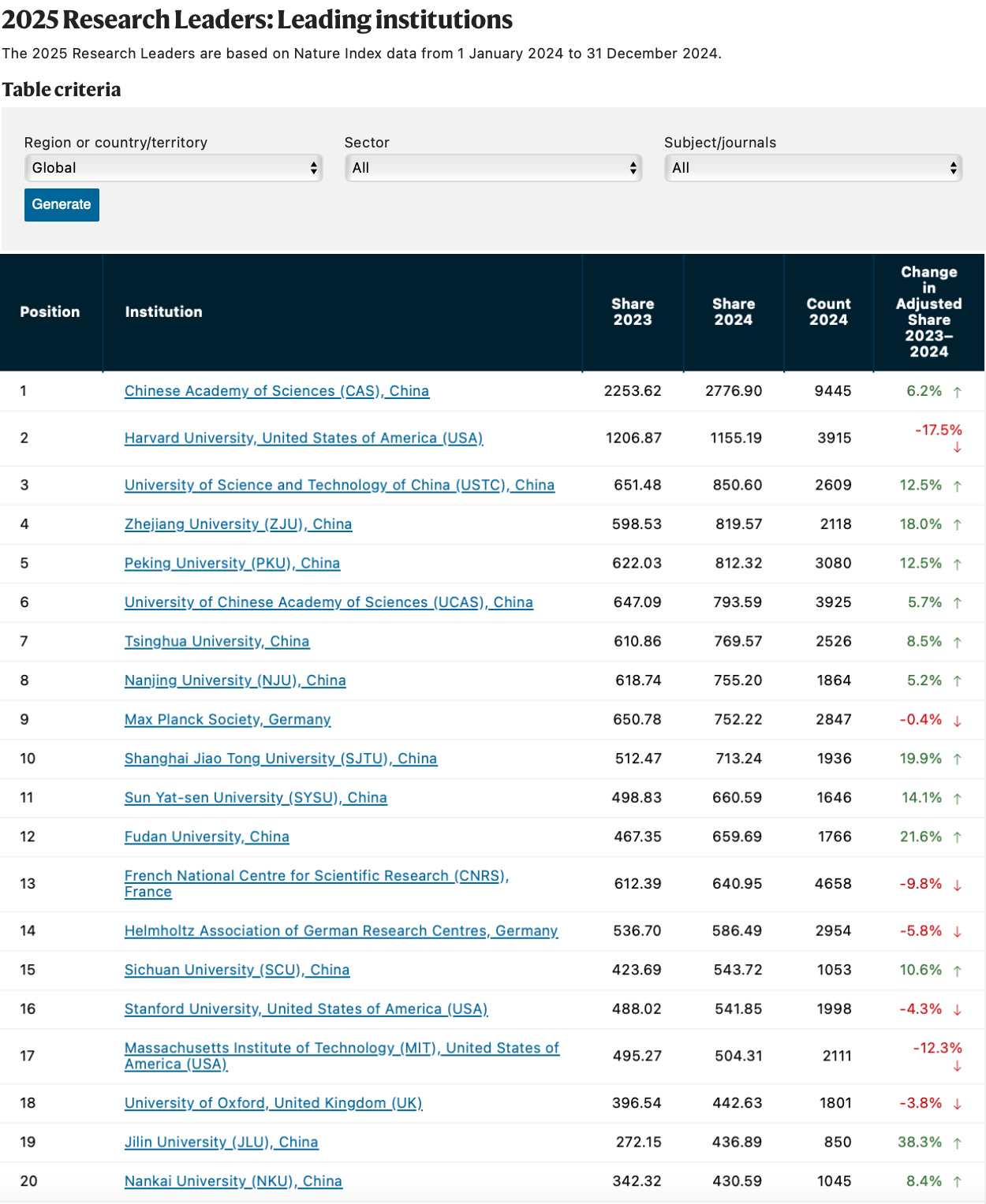Click the up arrow beside 14.1%
986x1204 pixels.
tap(957, 799)
